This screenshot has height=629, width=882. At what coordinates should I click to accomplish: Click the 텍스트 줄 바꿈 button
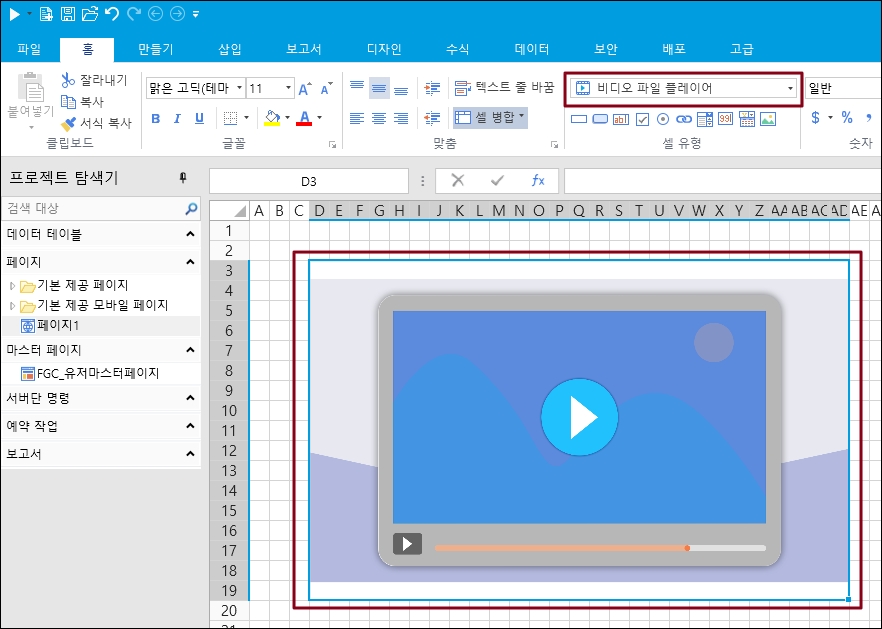click(504, 88)
